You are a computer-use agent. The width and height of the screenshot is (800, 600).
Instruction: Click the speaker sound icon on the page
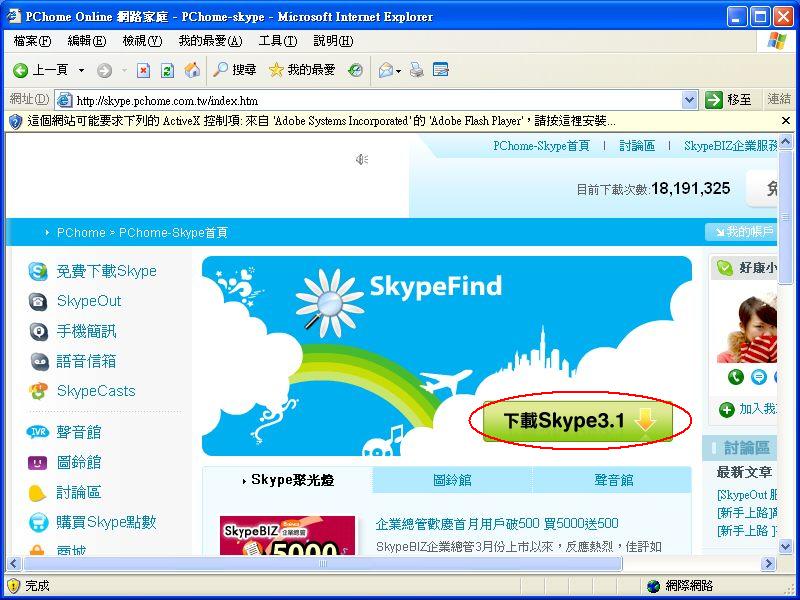tap(362, 160)
